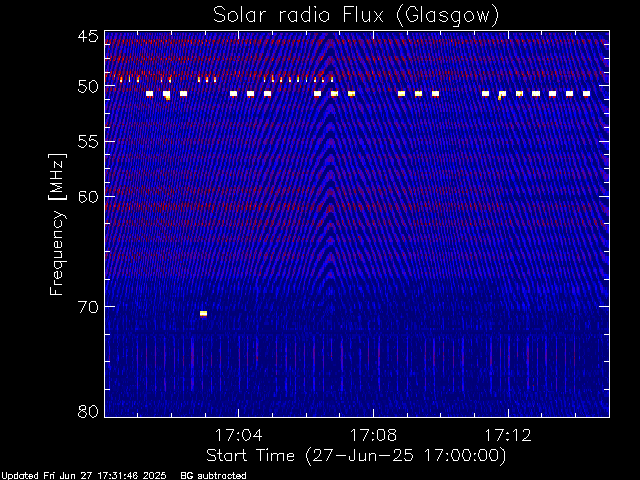Click the isolated bright burst near 70 MHz

tap(203, 313)
